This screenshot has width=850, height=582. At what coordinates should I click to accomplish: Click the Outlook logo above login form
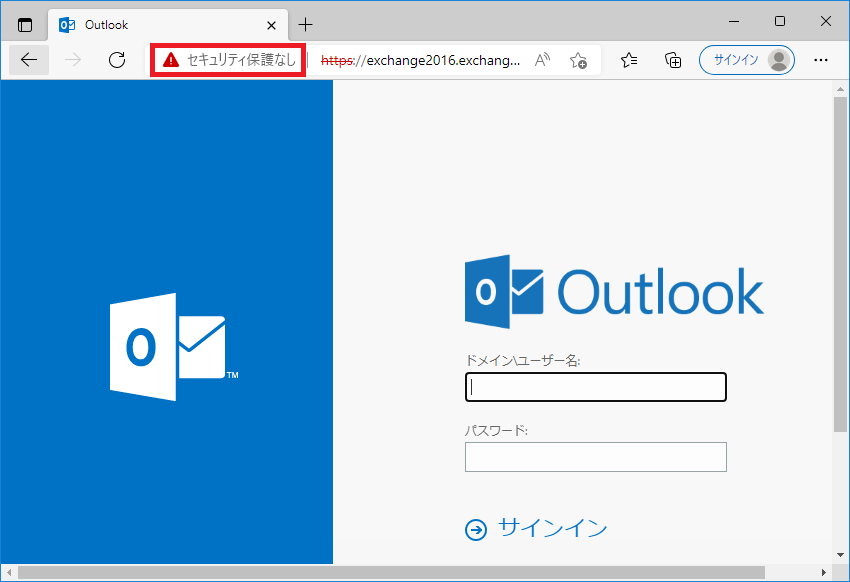pyautogui.click(x=614, y=292)
